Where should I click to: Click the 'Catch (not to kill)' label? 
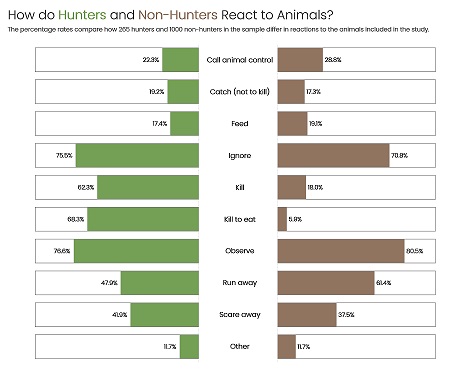[240, 92]
